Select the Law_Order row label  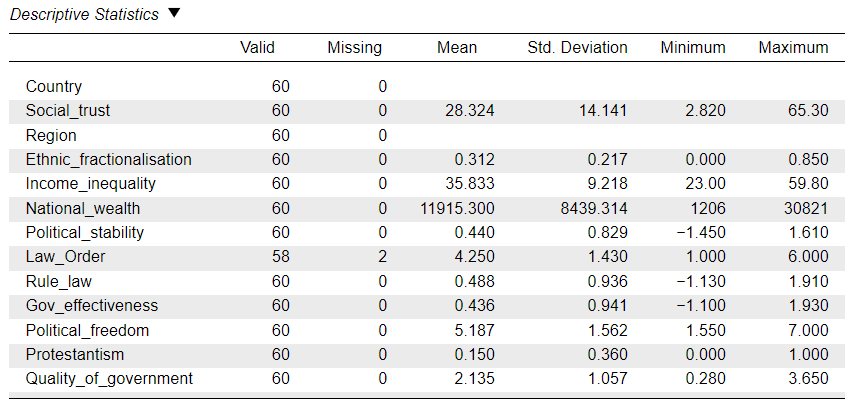(x=65, y=257)
